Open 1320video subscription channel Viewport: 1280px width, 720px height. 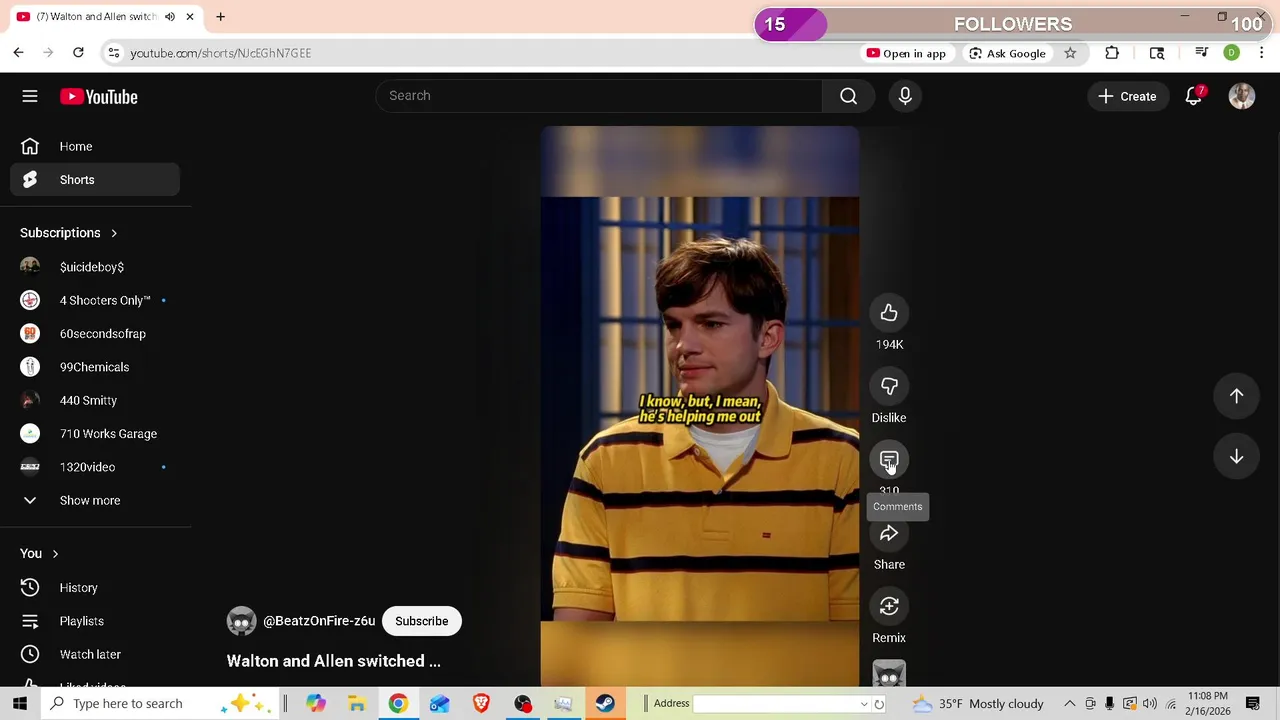pos(95,467)
